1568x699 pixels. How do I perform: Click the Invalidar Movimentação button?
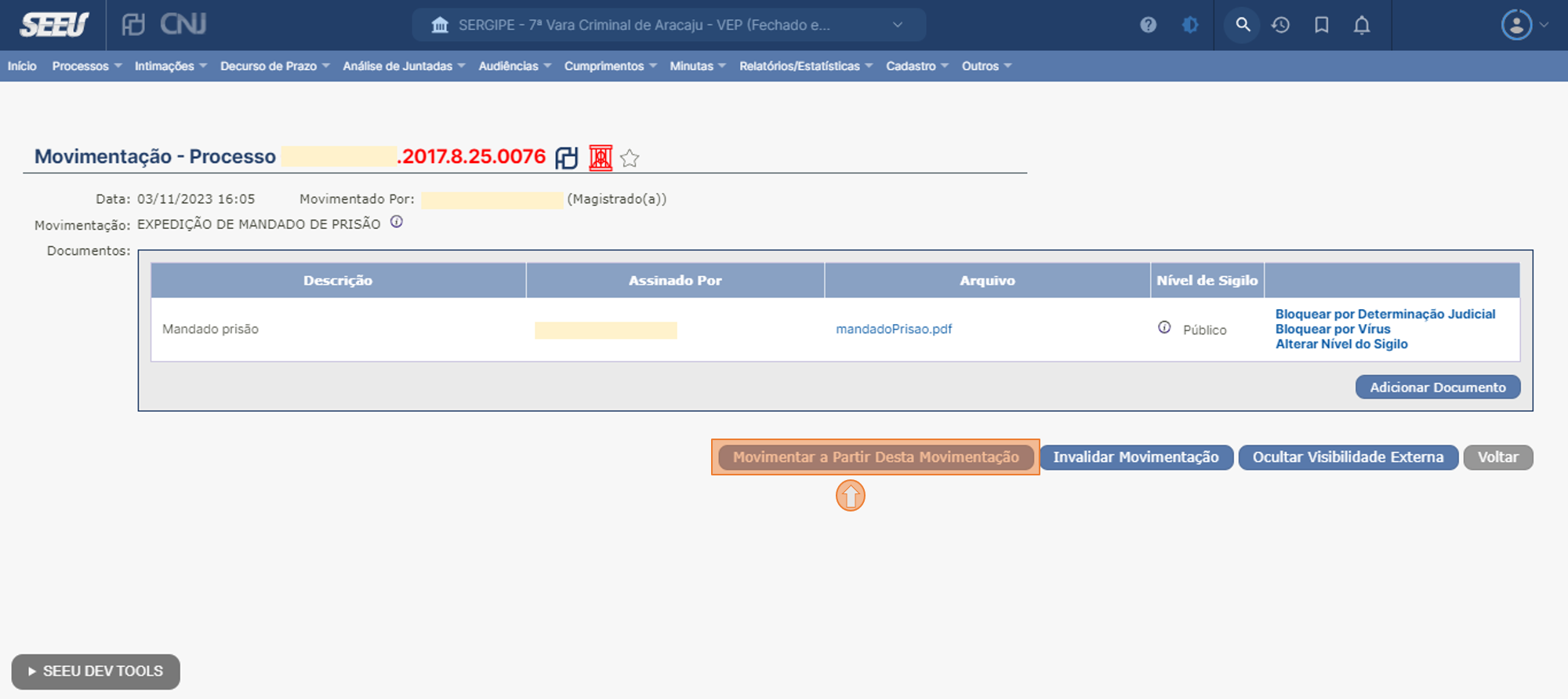[x=1136, y=457]
